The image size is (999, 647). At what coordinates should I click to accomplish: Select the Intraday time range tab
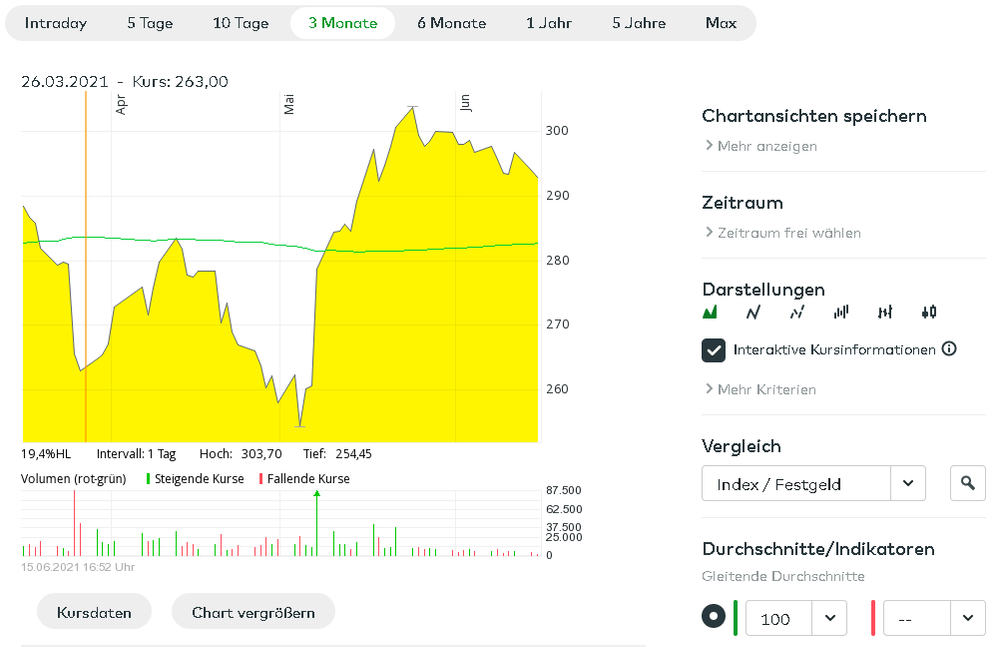tap(57, 22)
